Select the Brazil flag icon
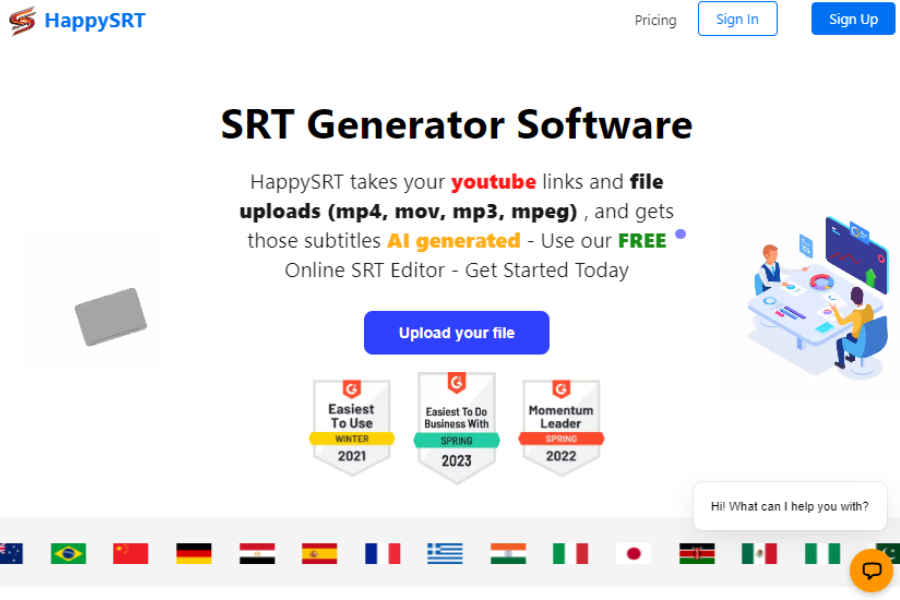Image resolution: width=900 pixels, height=600 pixels. 67,553
